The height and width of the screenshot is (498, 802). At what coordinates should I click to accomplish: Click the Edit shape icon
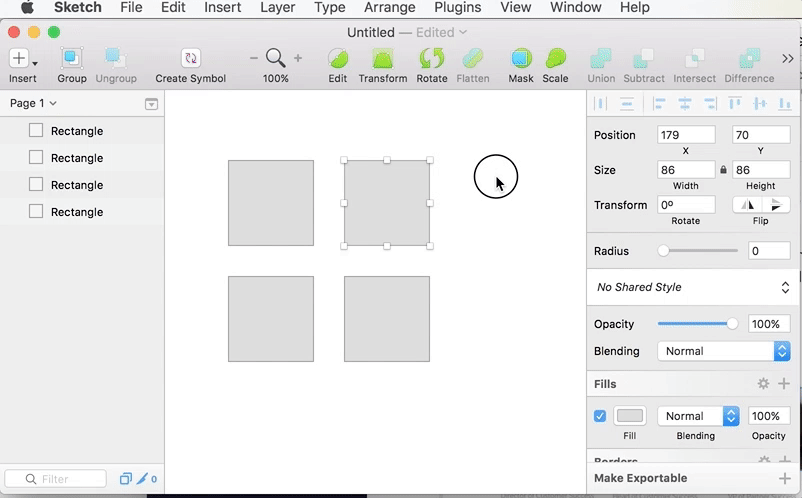pos(338,58)
